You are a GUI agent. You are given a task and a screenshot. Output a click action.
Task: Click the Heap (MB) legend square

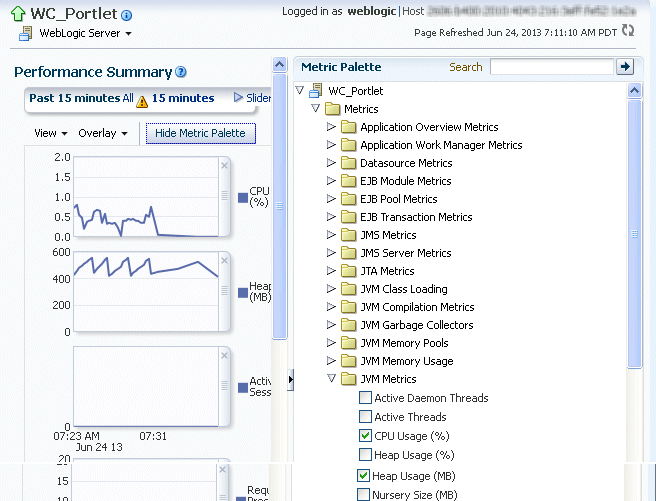point(243,293)
